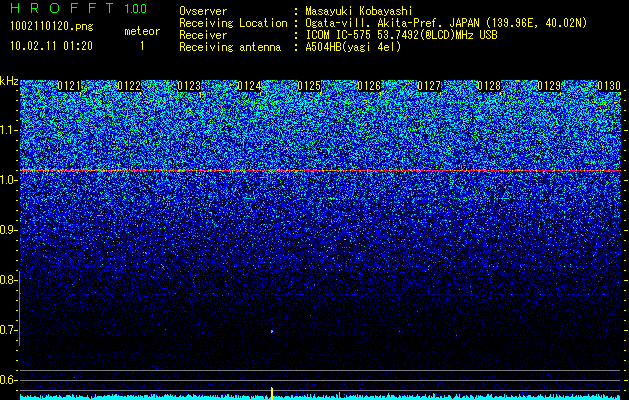Click the 0130 time marker label
This screenshot has width=629, height=400.
(x=609, y=86)
